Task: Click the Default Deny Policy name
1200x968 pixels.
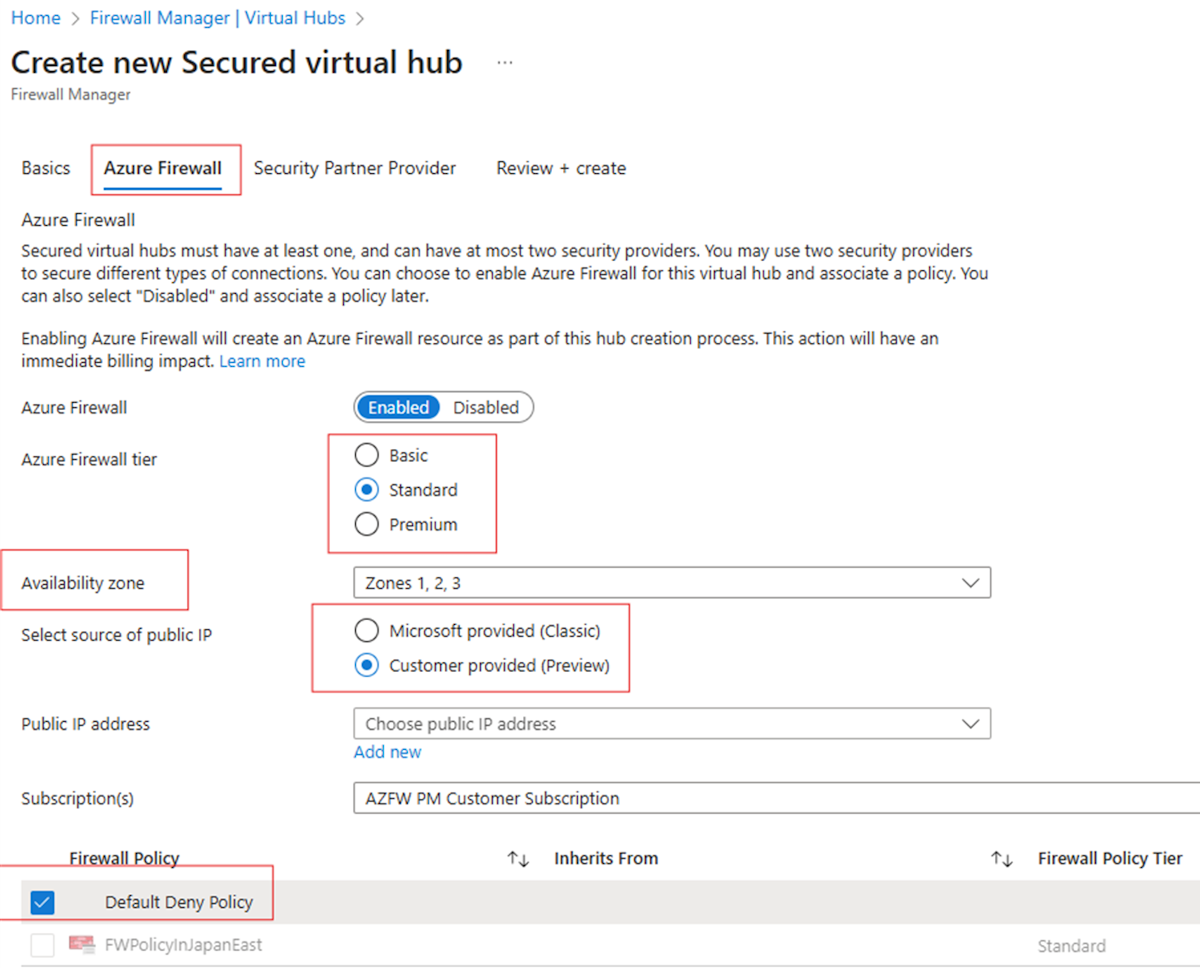Action: tap(179, 902)
